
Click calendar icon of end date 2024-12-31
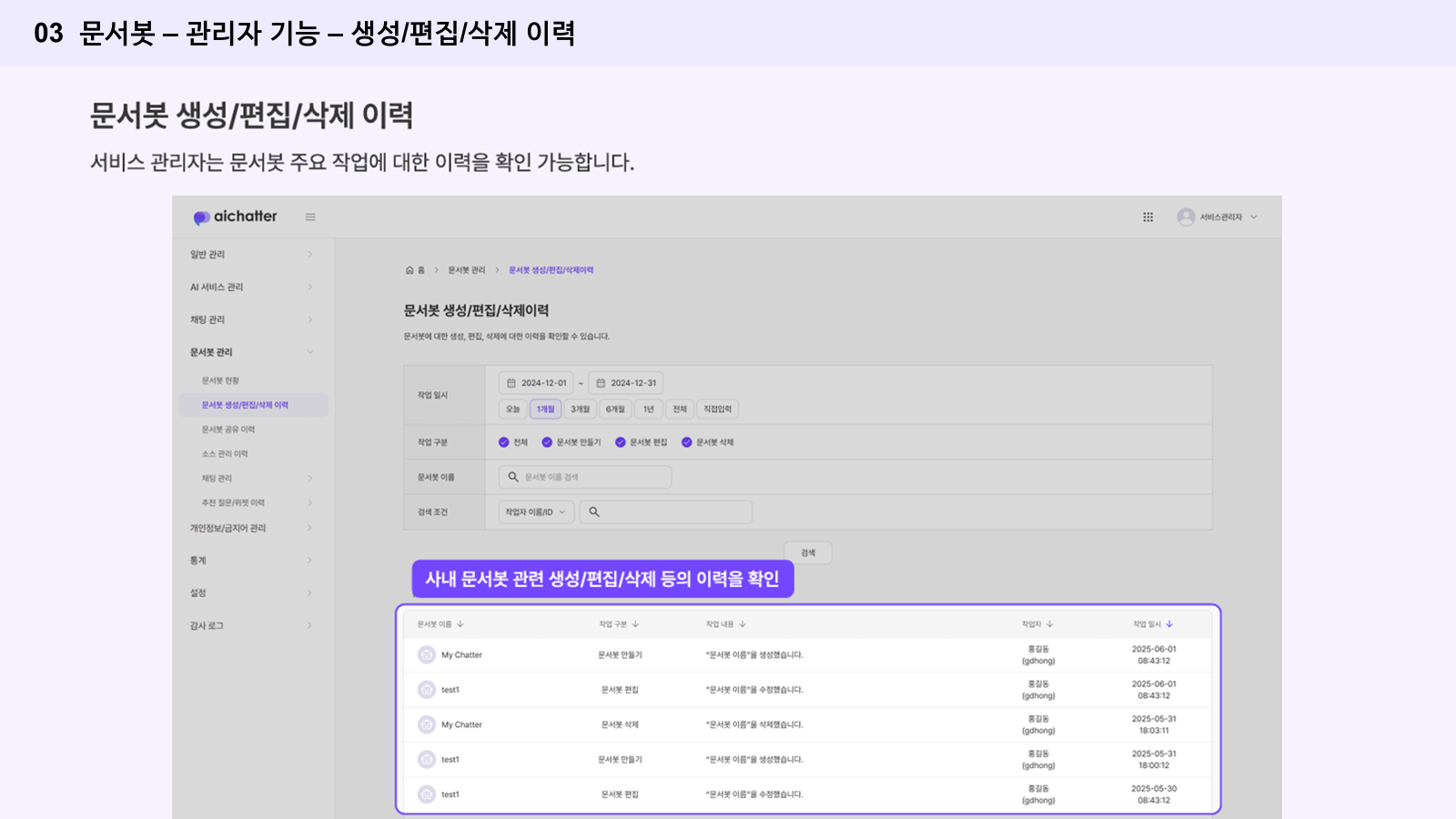pyautogui.click(x=601, y=383)
